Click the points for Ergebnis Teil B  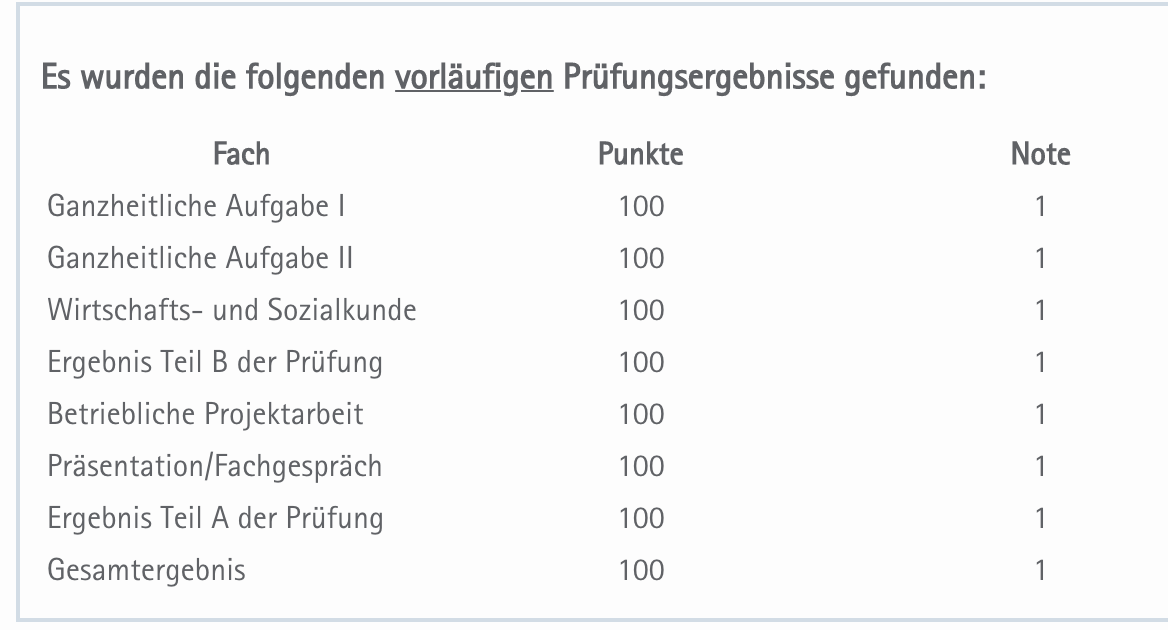(641, 363)
